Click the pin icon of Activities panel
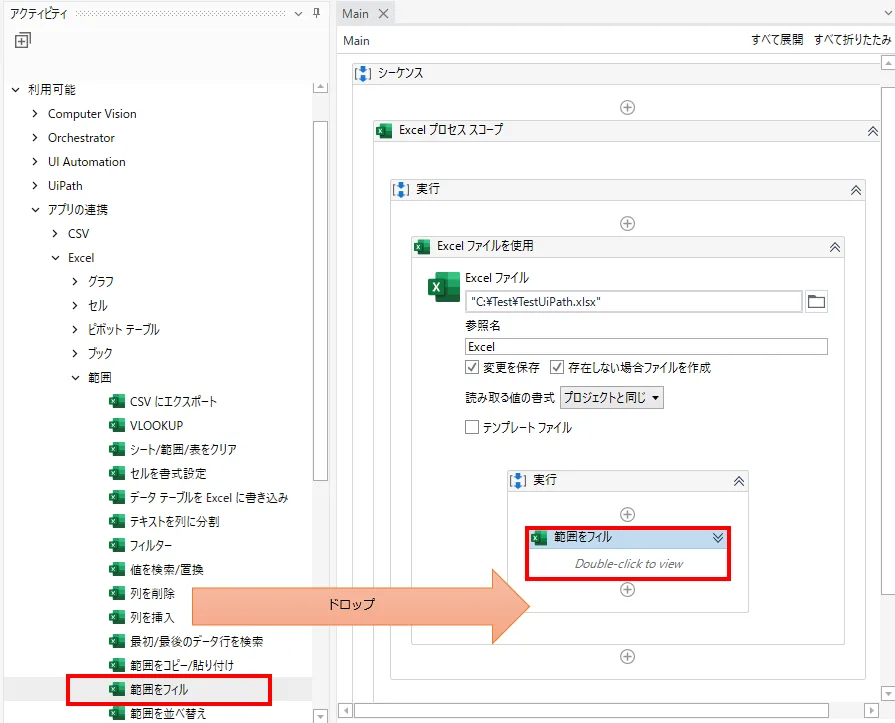 [316, 13]
